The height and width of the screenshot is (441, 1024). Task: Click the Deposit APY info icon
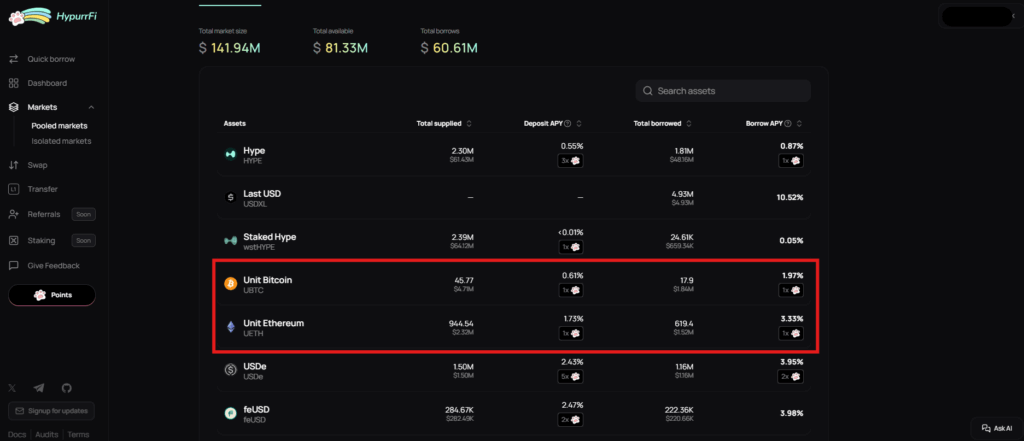pyautogui.click(x=568, y=123)
